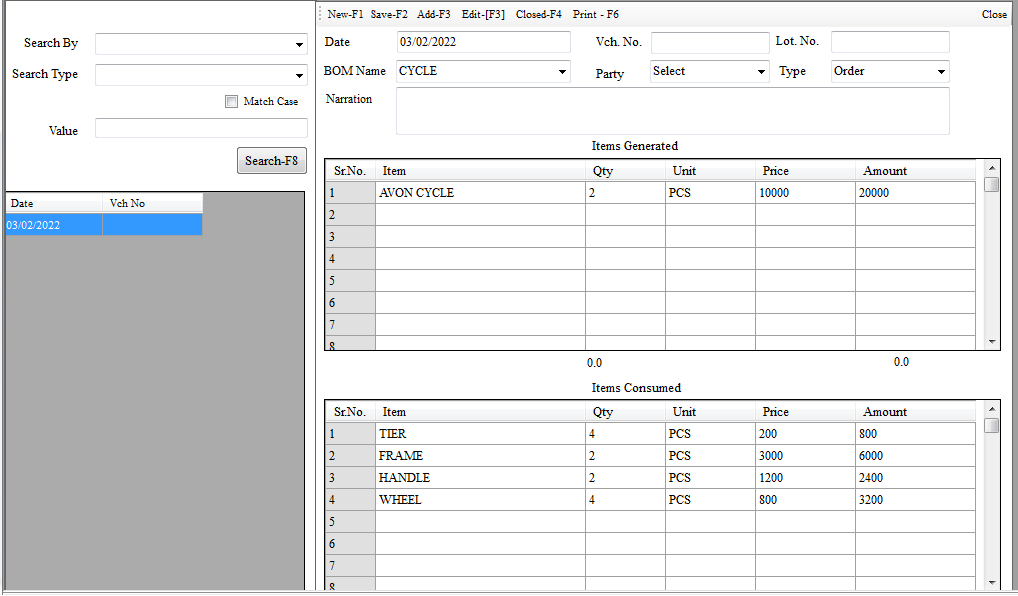This screenshot has width=1018, height=596.
Task: Click the Vch. No. input field
Action: click(x=710, y=42)
